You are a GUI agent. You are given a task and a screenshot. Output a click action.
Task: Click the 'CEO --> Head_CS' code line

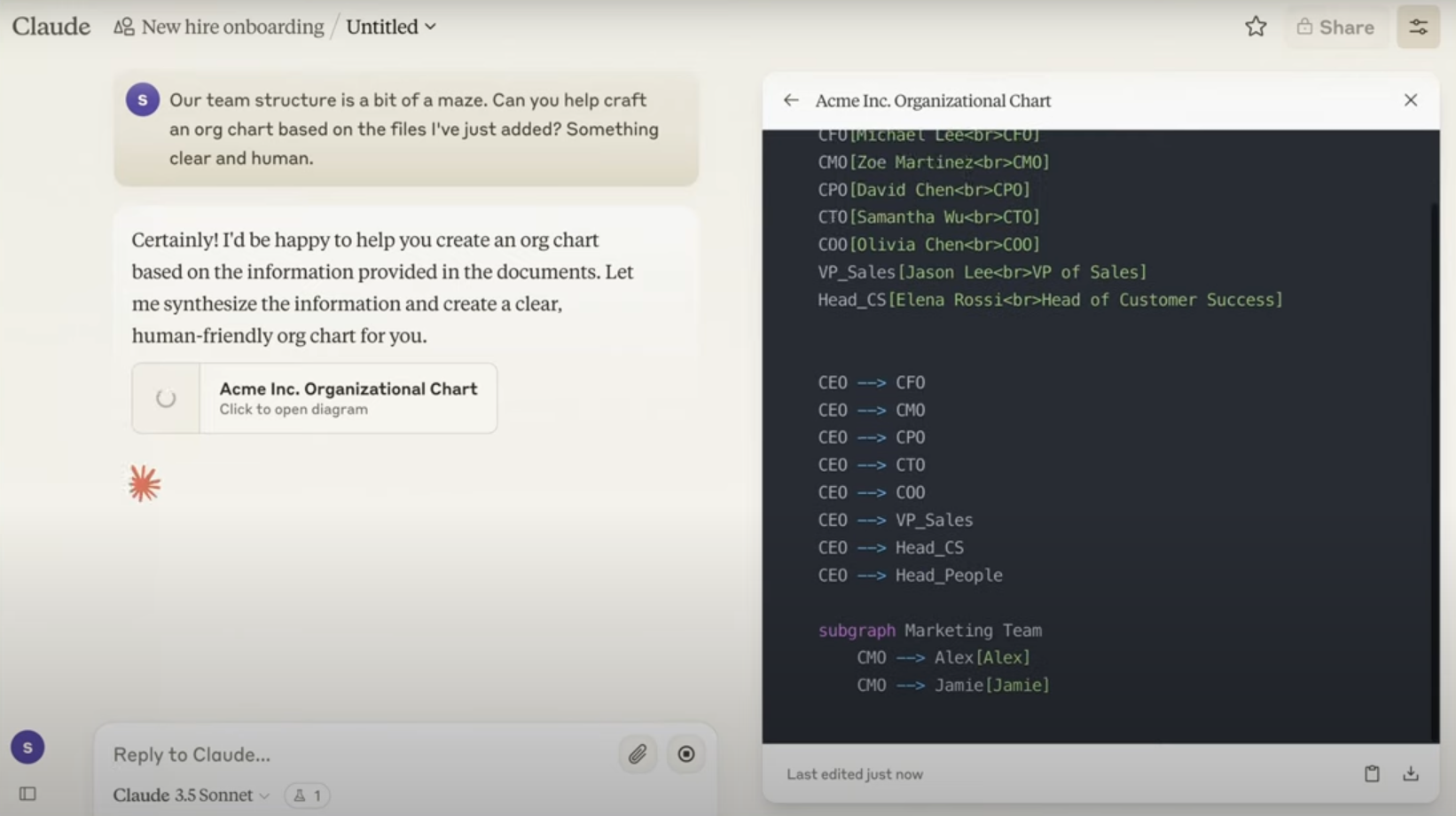(x=891, y=548)
